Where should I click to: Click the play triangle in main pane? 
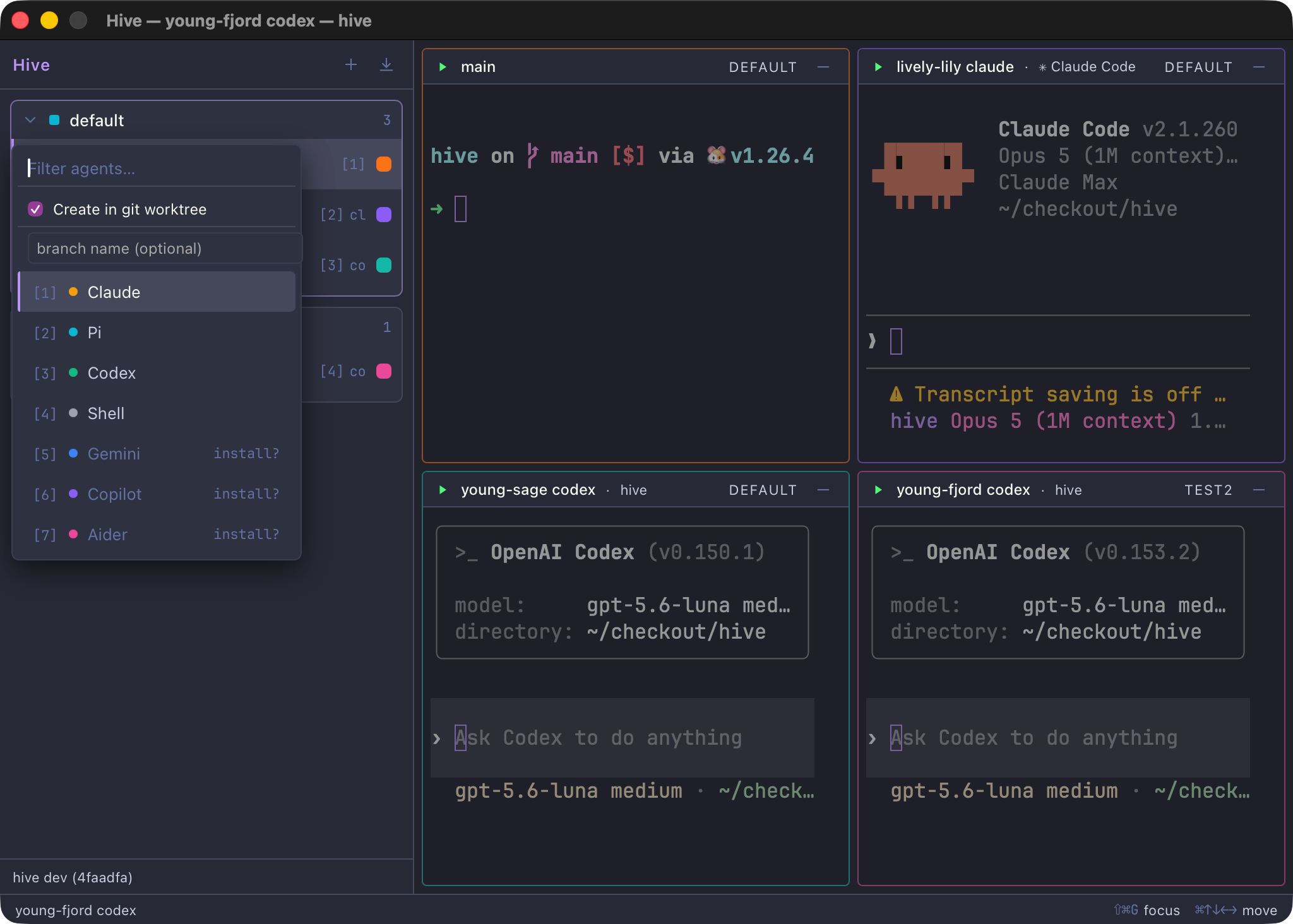coord(443,67)
